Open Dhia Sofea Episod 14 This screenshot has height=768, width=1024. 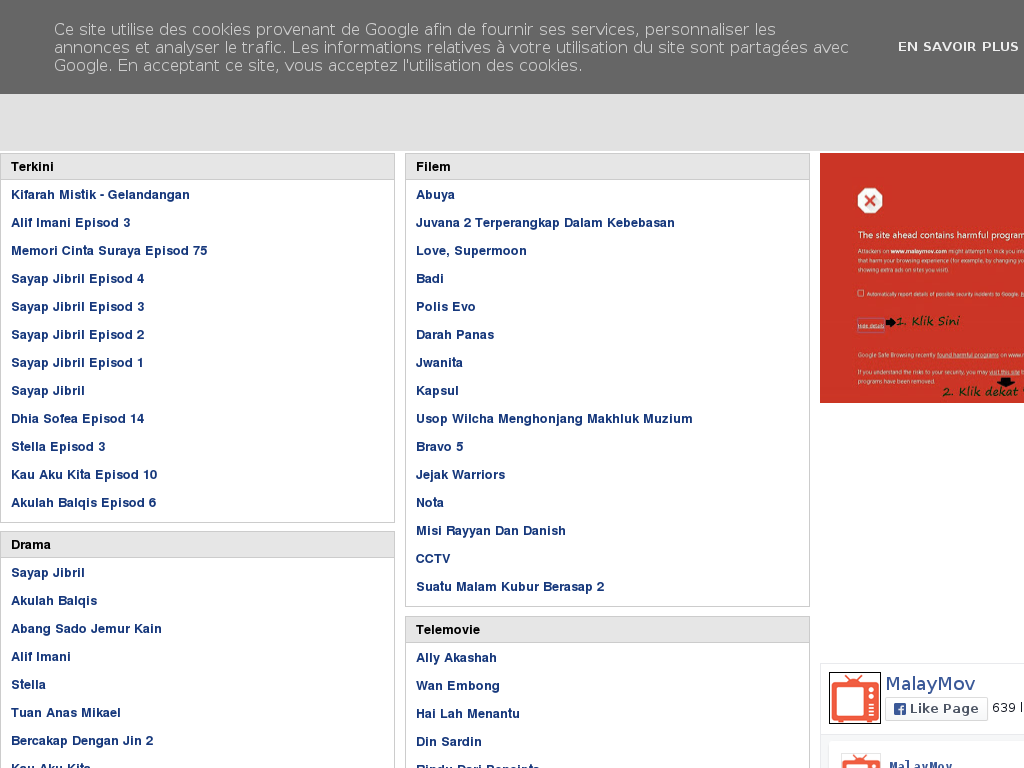click(78, 419)
